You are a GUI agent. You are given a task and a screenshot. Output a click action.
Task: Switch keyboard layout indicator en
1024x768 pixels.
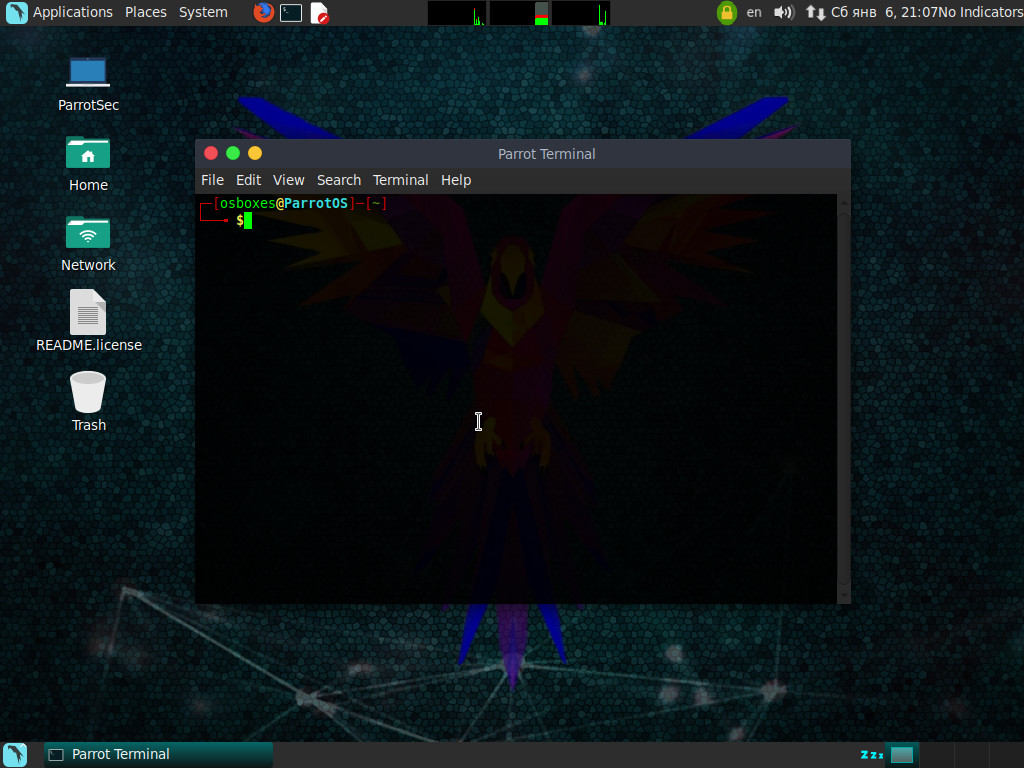pyautogui.click(x=754, y=12)
